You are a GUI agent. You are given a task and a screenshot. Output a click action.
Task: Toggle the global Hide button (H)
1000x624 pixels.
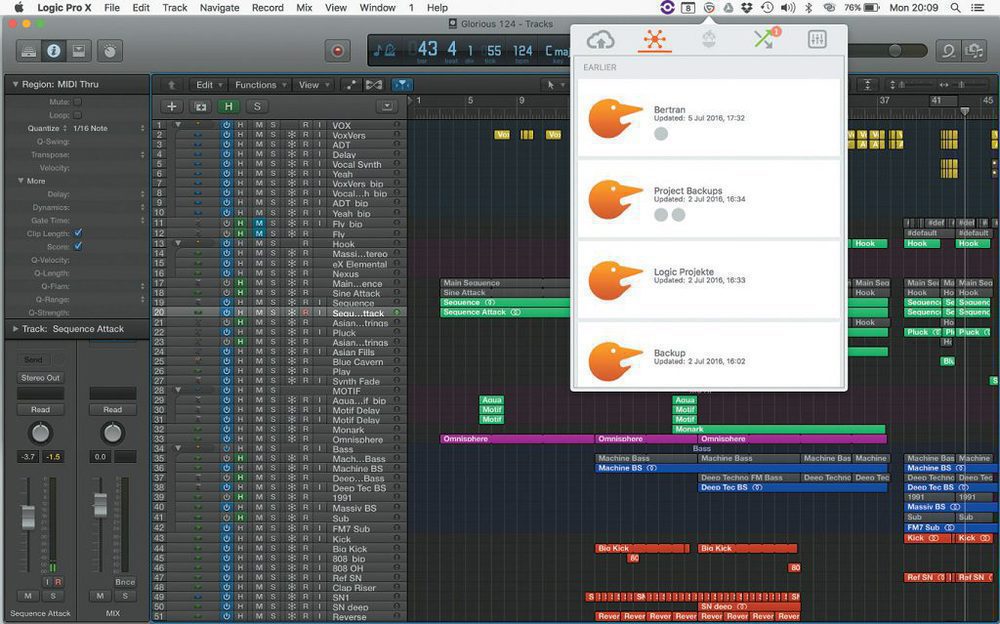pos(228,107)
